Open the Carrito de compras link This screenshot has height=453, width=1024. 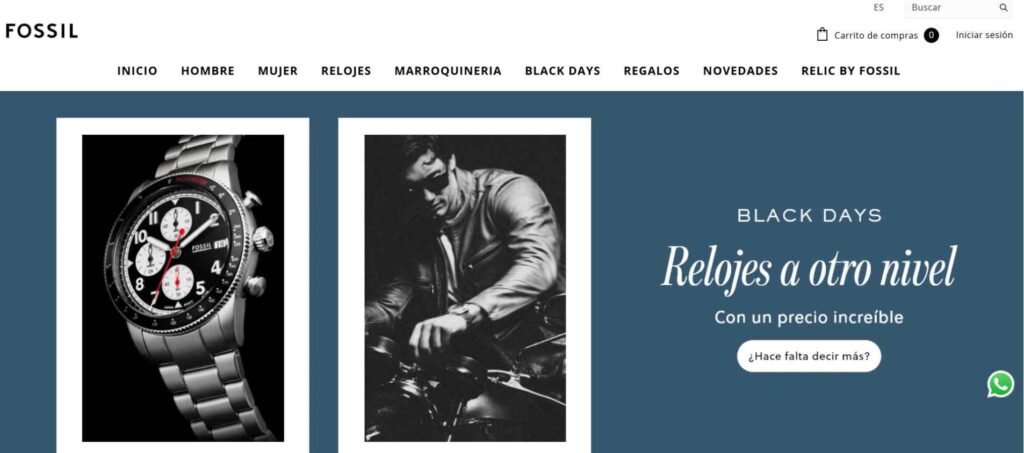pyautogui.click(x=876, y=36)
